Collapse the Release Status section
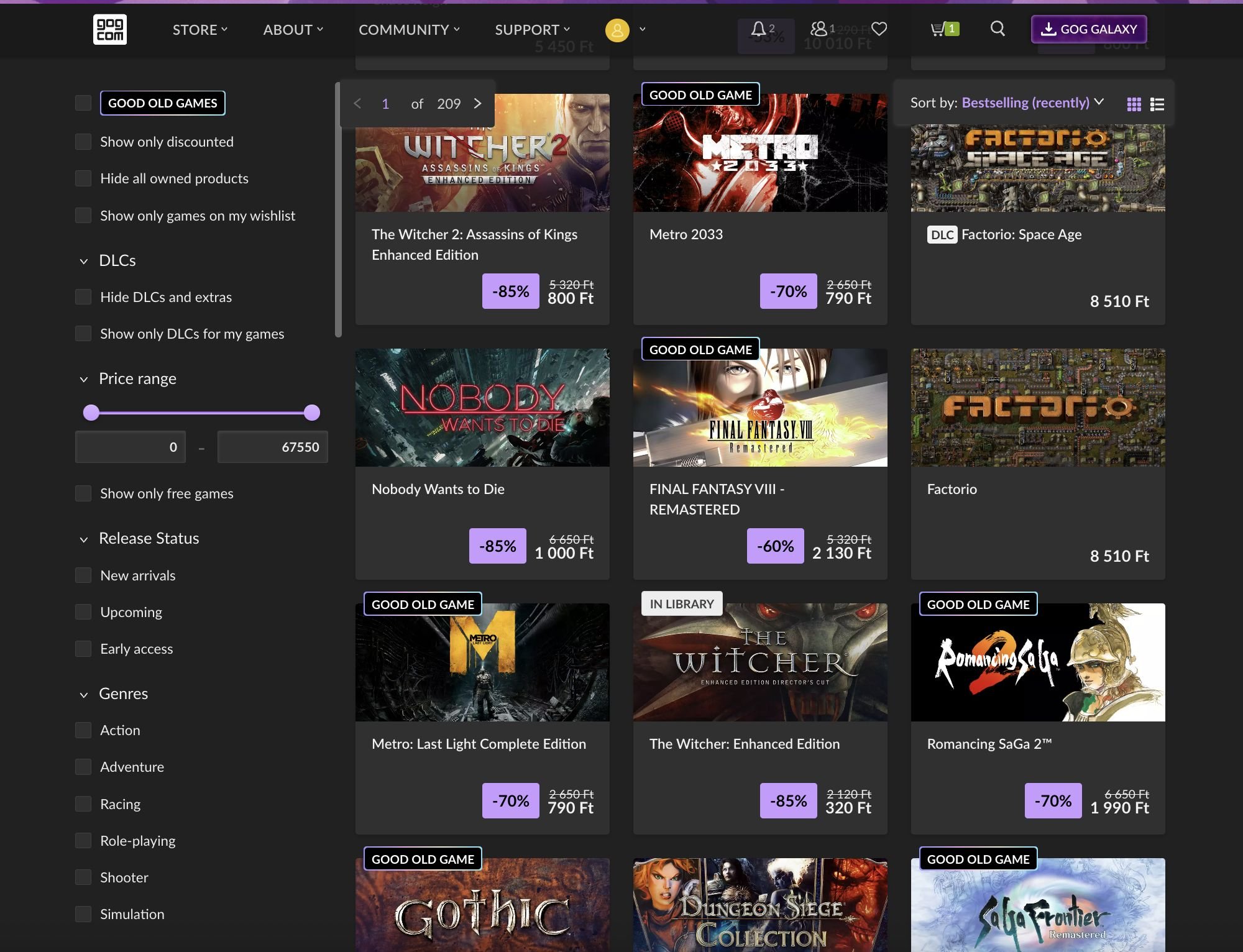Screen dimensions: 1243x952 click(84, 539)
